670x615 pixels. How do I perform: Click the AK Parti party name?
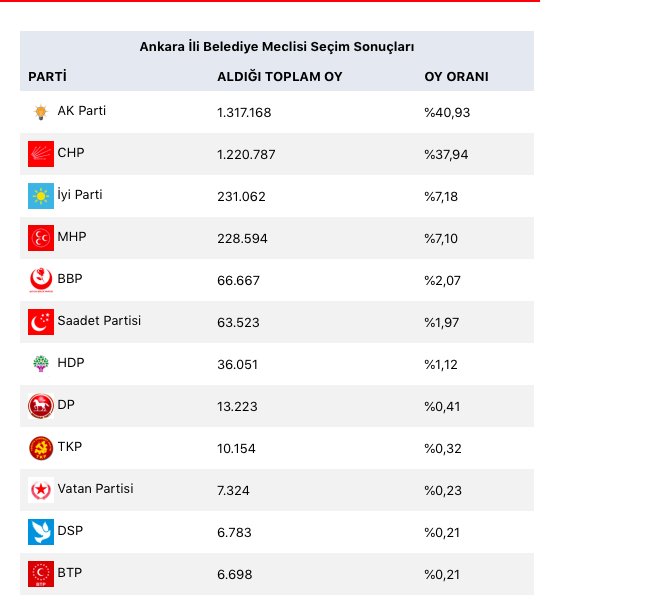tap(82, 111)
